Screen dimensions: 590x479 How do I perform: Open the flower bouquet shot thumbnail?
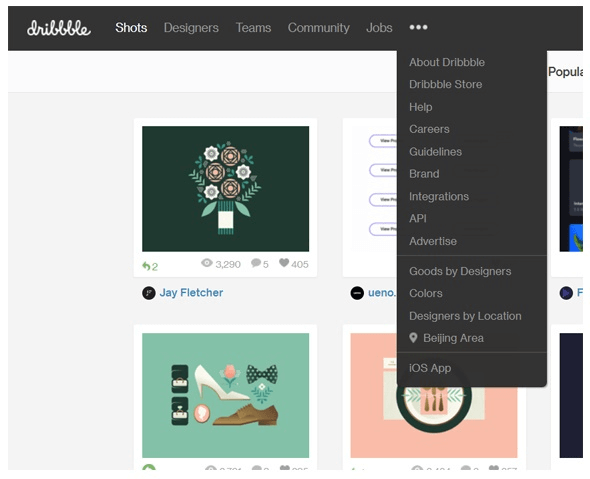coord(225,189)
